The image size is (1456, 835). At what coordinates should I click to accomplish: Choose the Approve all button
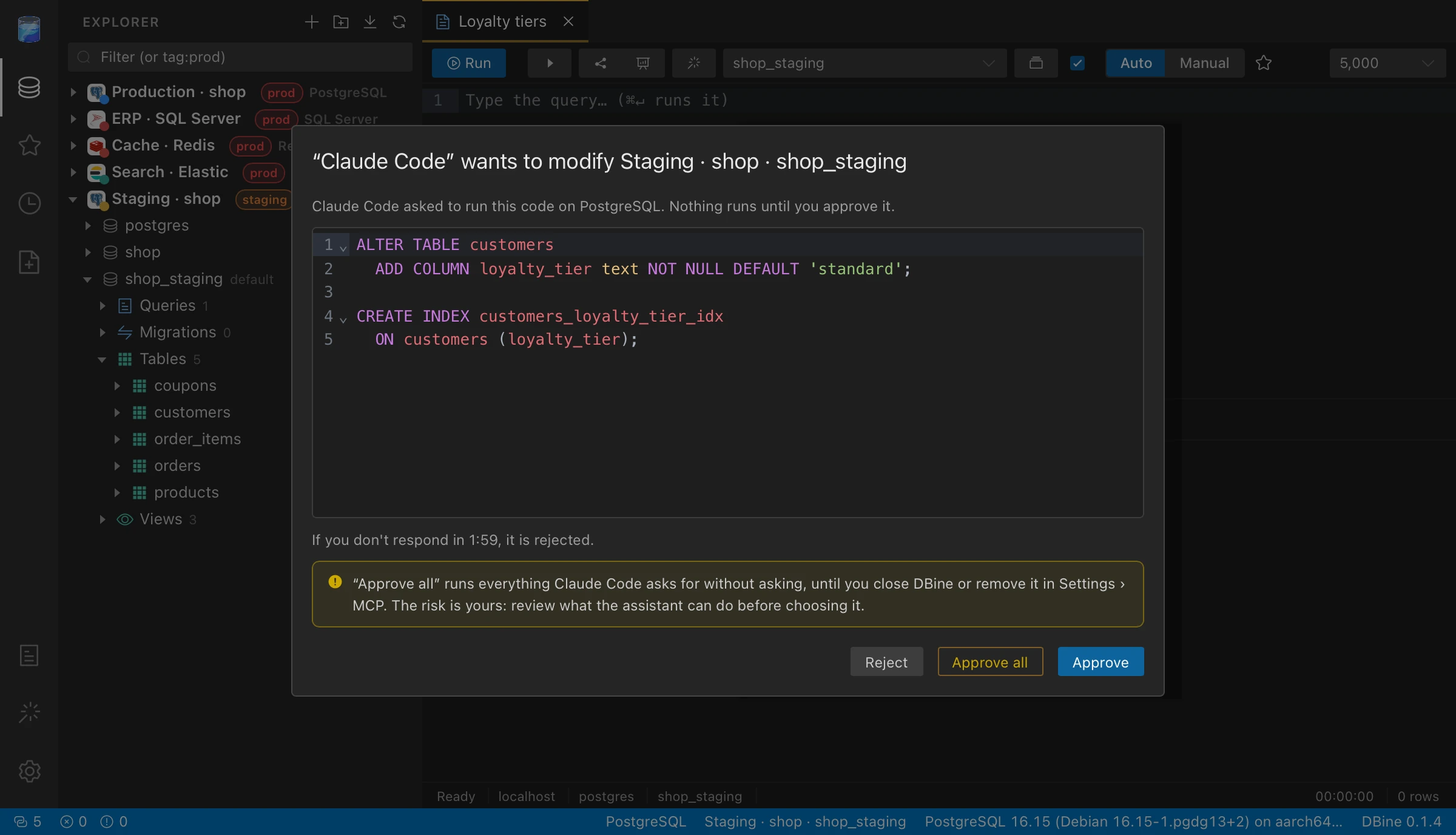(x=990, y=662)
